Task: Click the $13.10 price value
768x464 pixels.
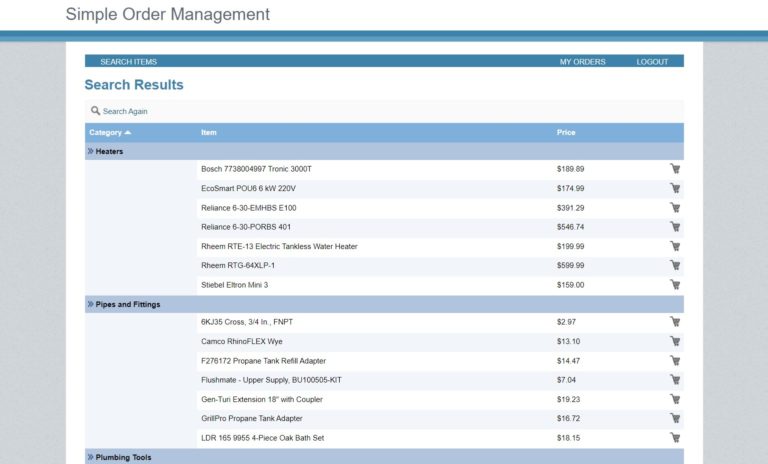Action: 568,342
